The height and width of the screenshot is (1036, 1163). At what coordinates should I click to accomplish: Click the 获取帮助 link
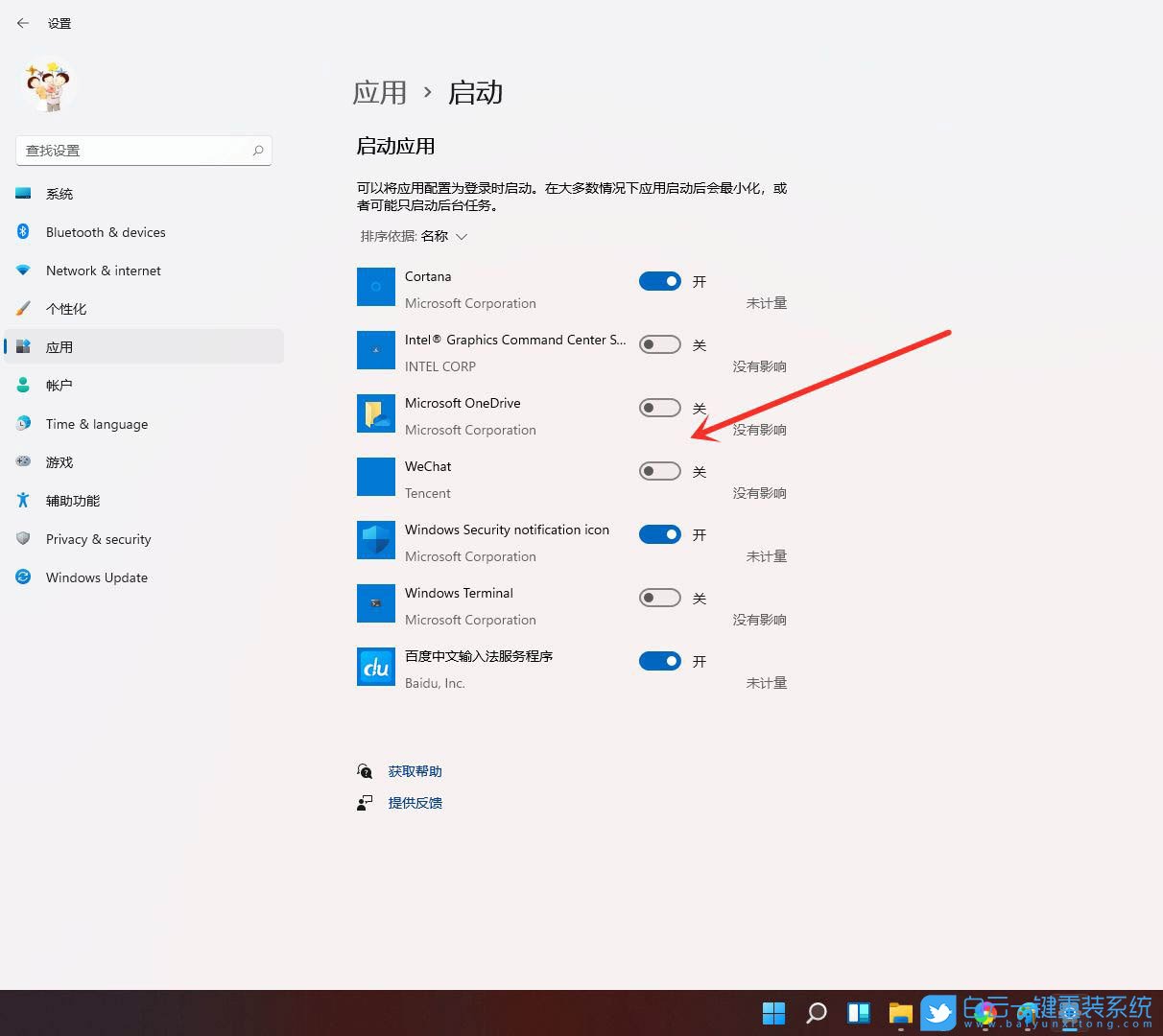415,770
